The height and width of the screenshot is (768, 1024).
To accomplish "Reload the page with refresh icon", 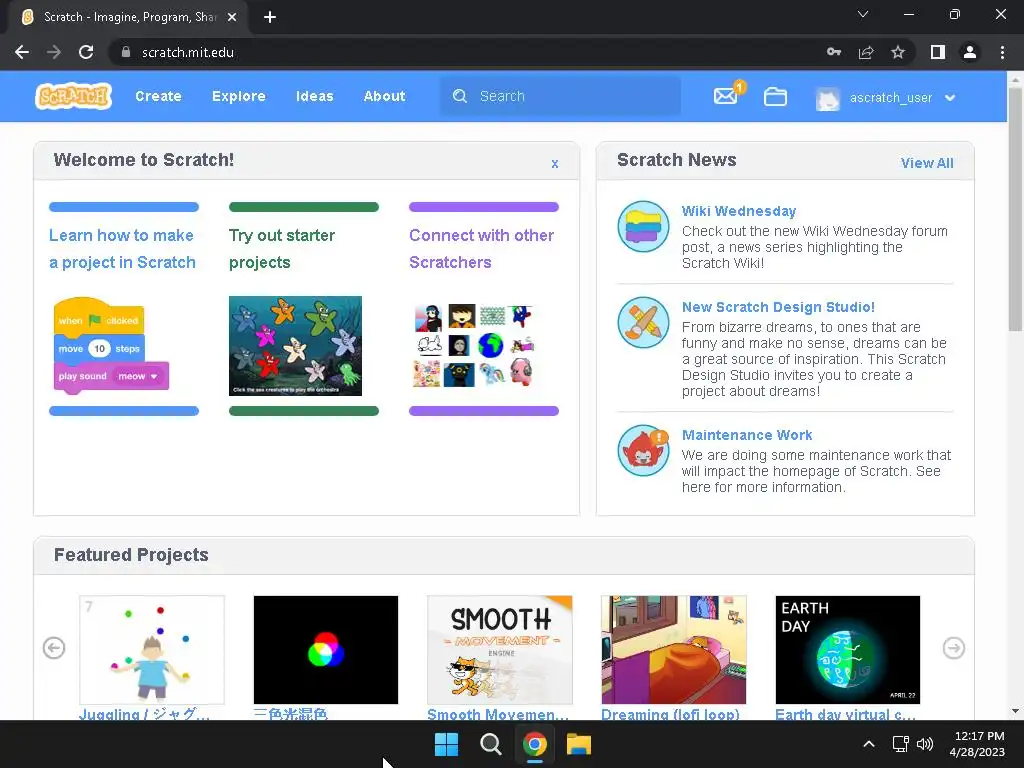I will click(x=86, y=52).
